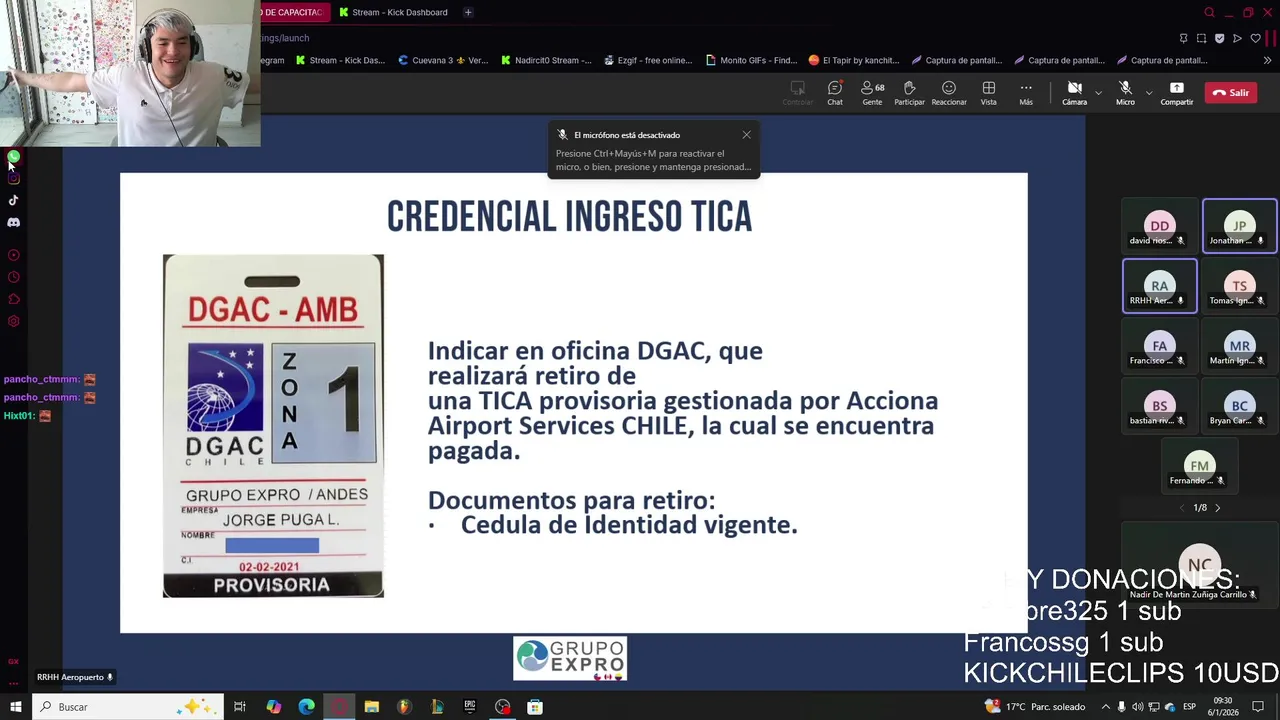Viewport: 1280px width, 720px height.
Task: Open settings gear icon in sidebar
Action: tap(14, 321)
